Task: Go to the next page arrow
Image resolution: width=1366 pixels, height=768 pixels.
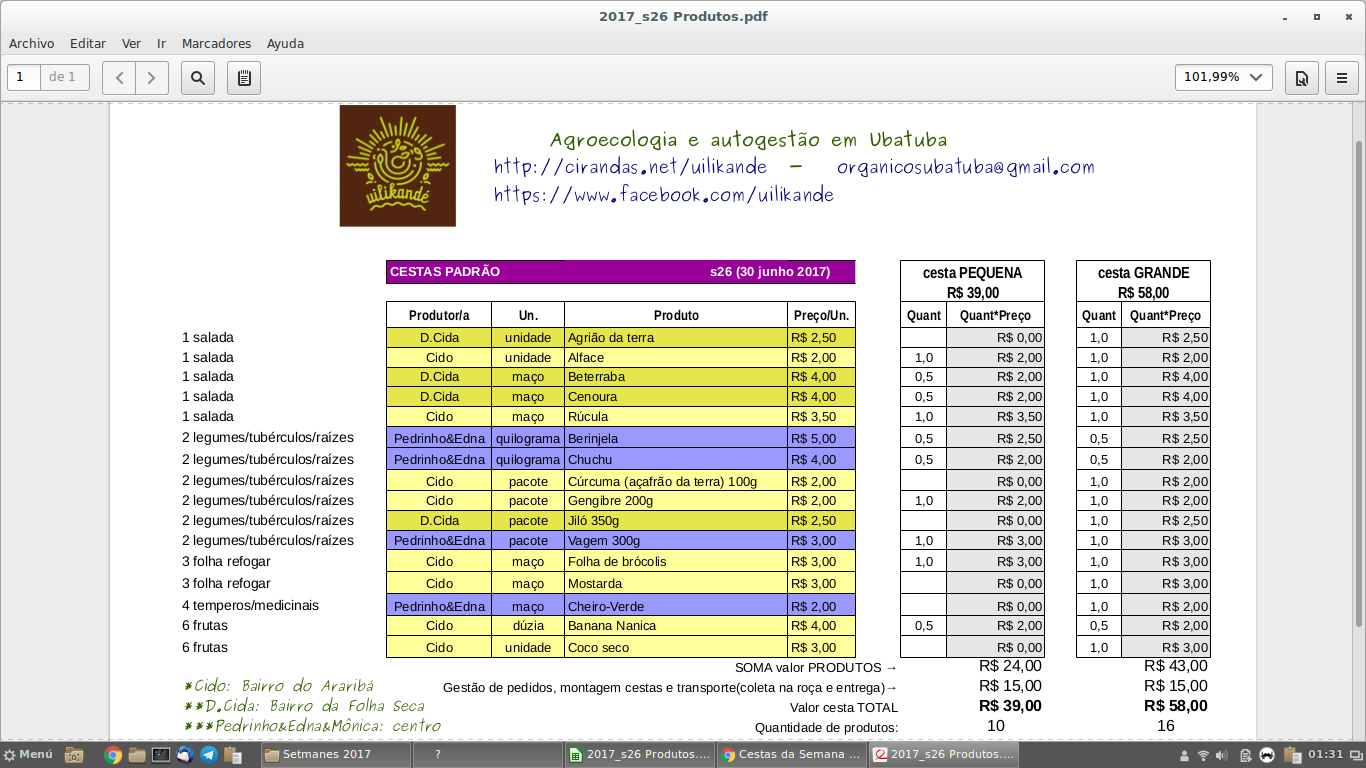Action: tap(152, 77)
